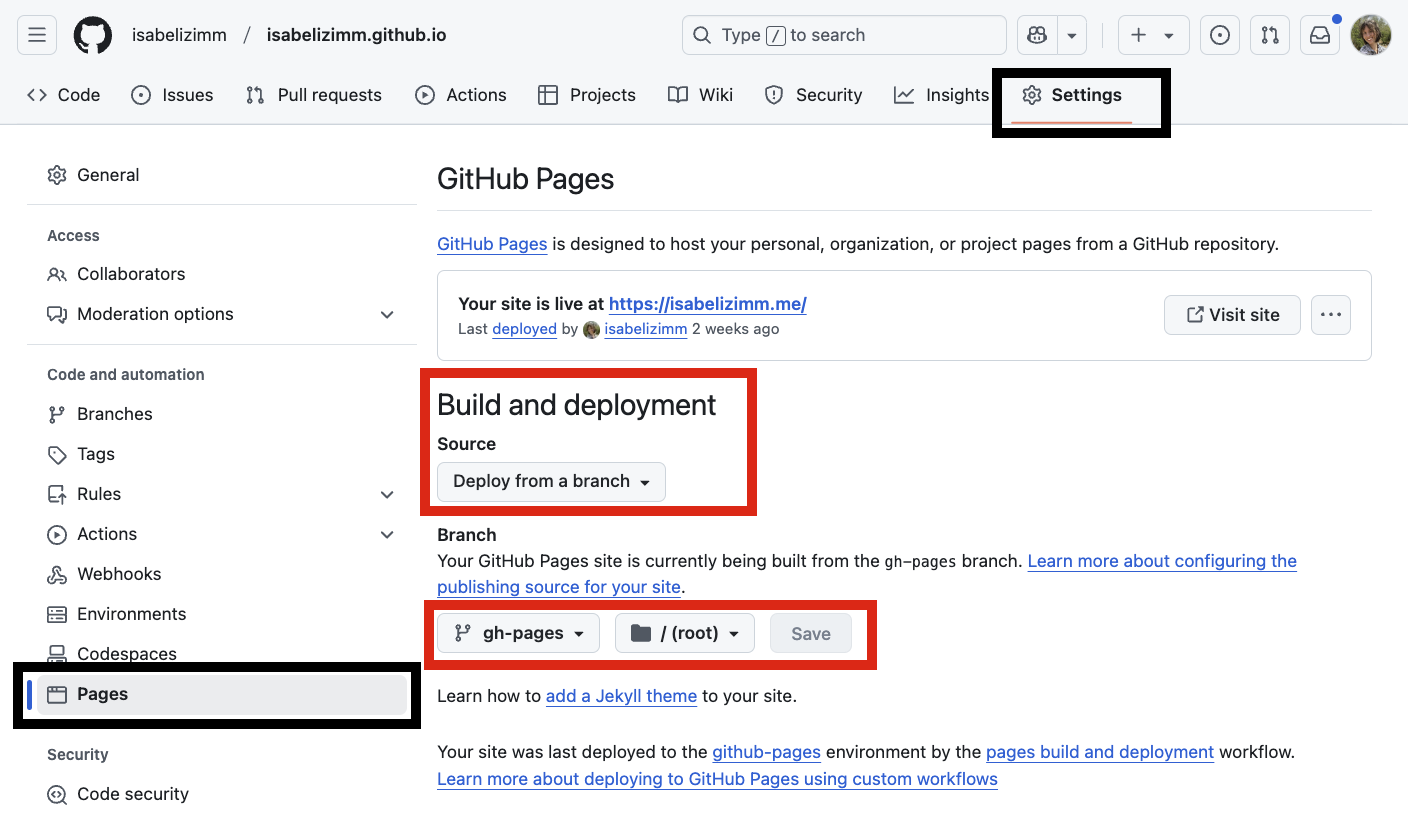Open the Copilot icon button

pyautogui.click(x=1037, y=35)
